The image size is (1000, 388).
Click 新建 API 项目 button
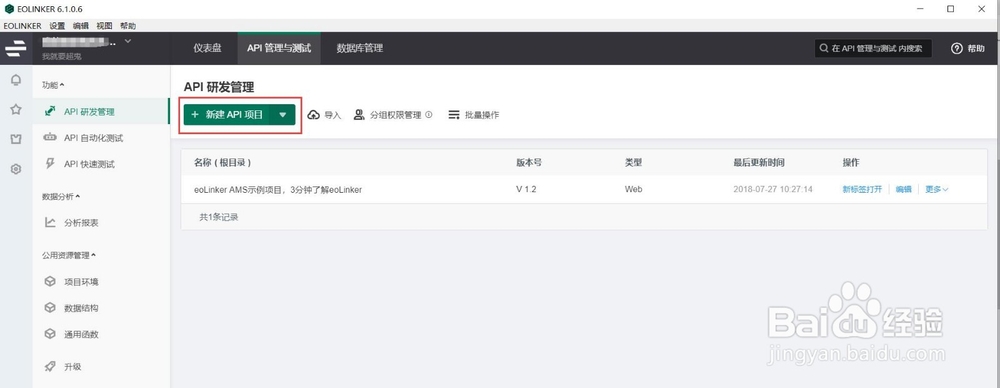click(x=227, y=115)
